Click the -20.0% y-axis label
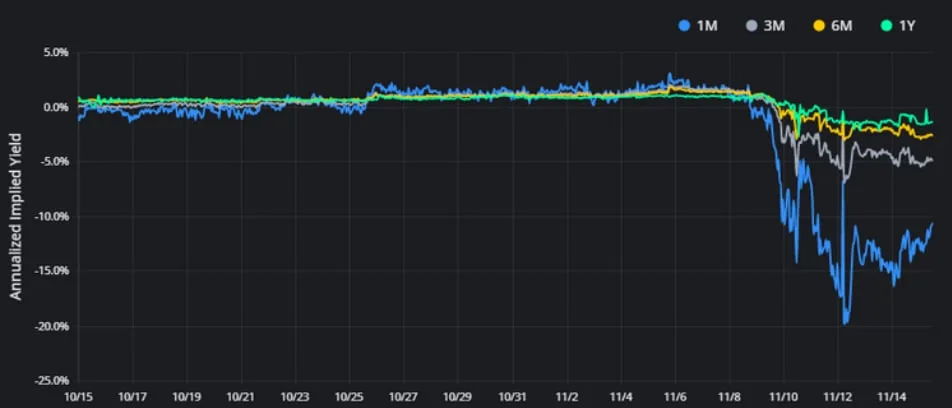This screenshot has height=408, width=952. pyautogui.click(x=51, y=327)
